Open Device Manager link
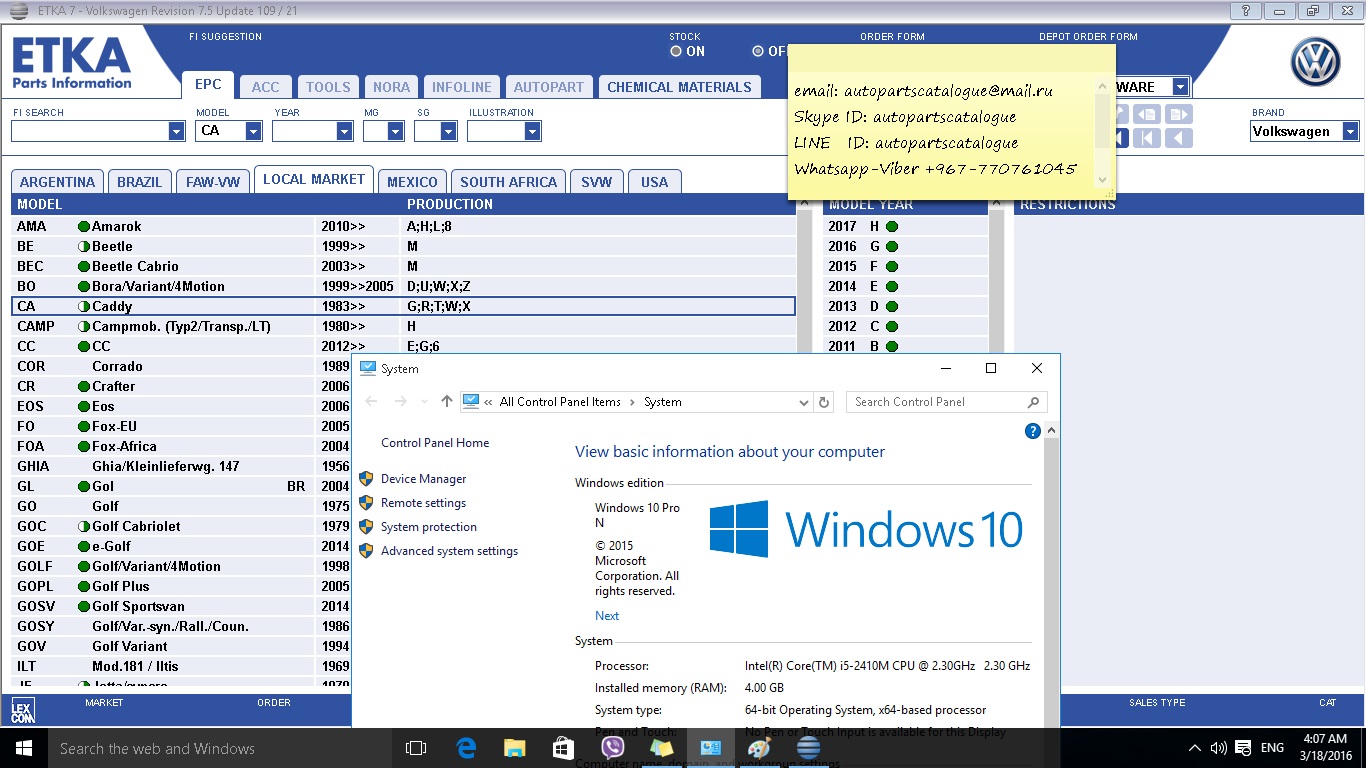 point(424,479)
